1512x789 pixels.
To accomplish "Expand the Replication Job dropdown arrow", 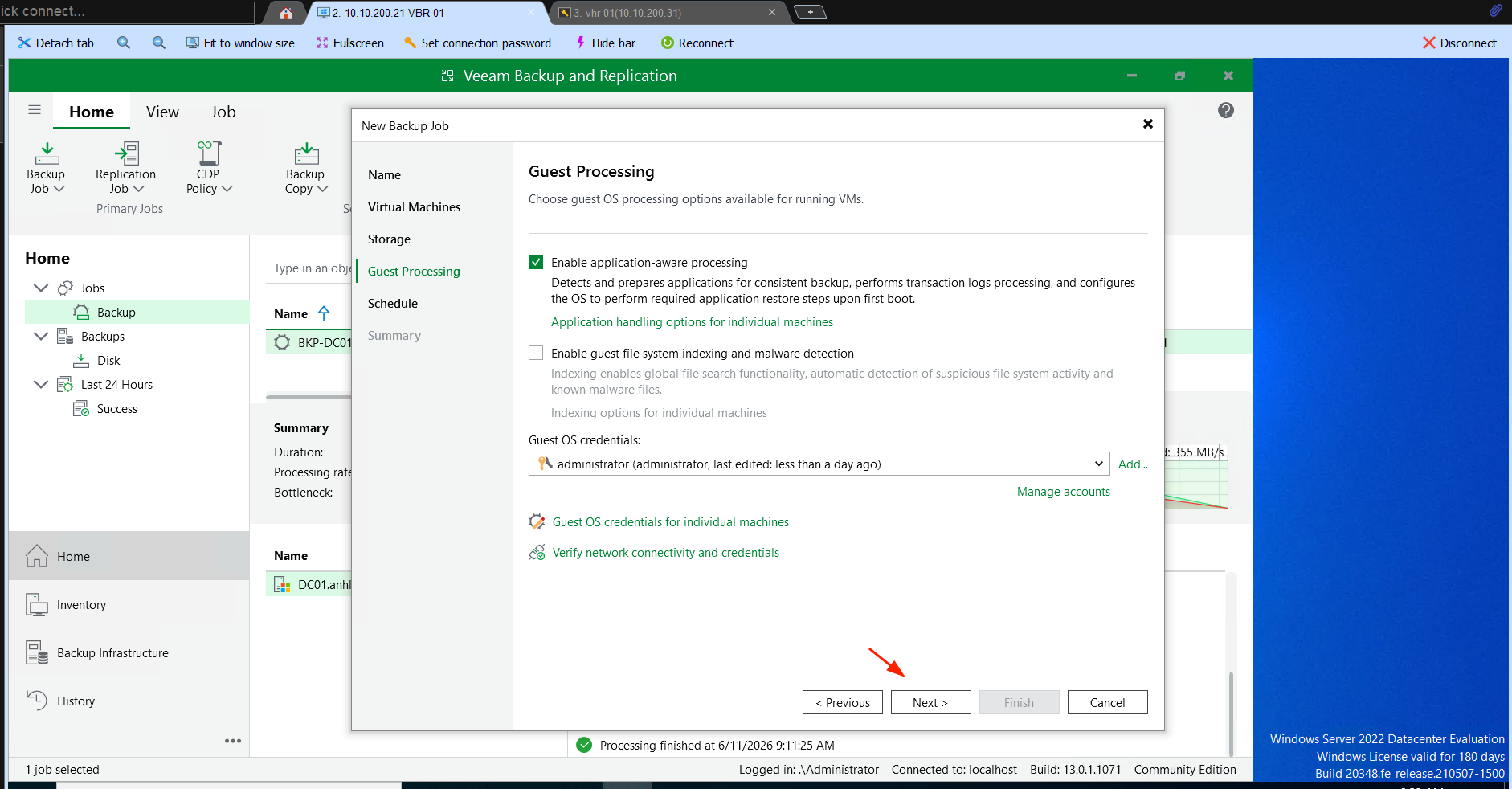I will pos(138,189).
